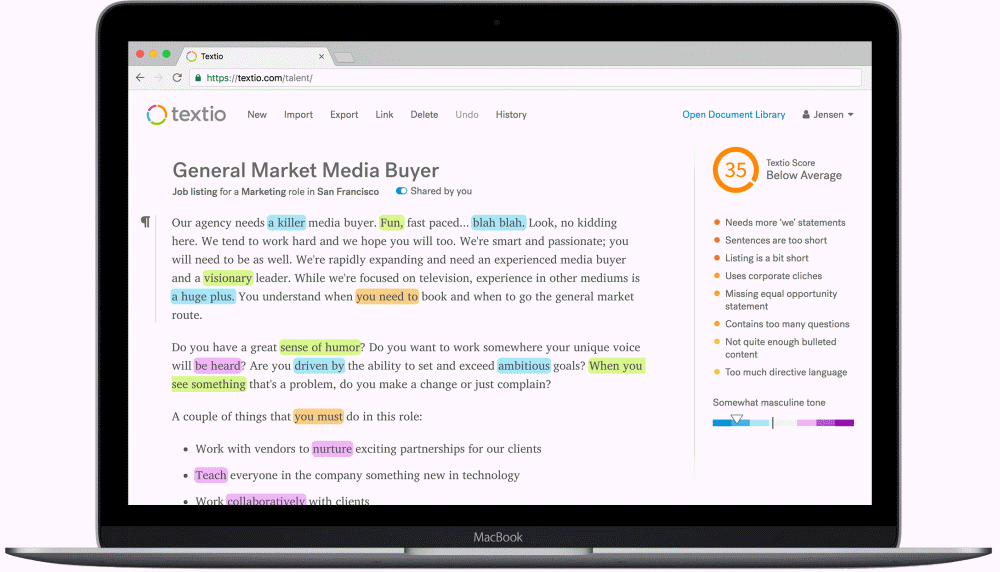Click the browser back arrow
Image resolution: width=1000 pixels, height=572 pixels.
click(x=140, y=78)
